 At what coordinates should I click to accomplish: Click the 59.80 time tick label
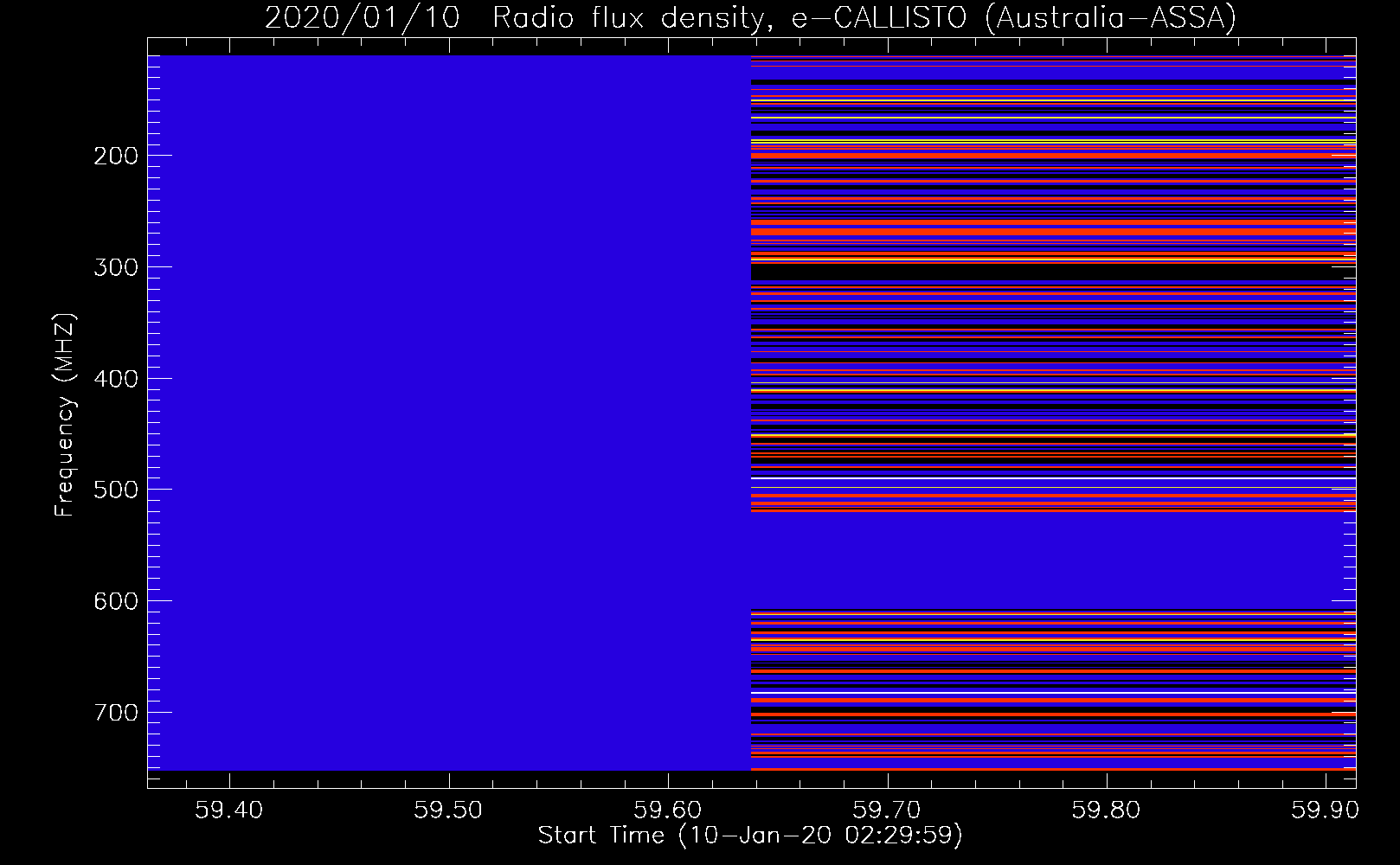1106,810
